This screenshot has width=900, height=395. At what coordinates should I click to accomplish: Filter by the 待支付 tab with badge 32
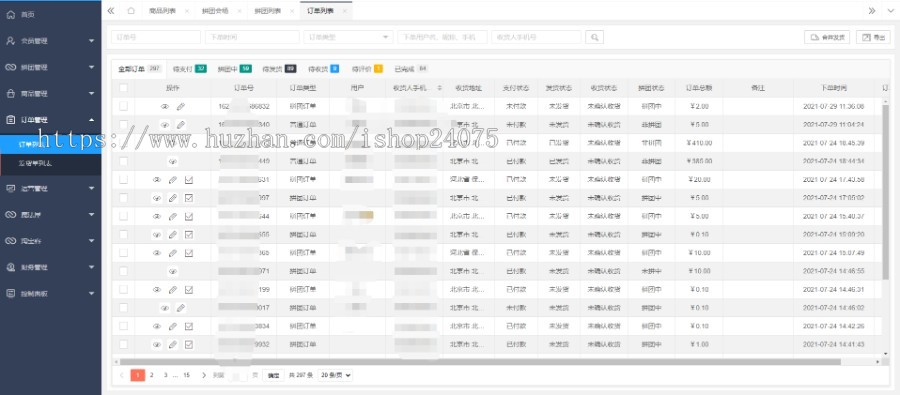click(x=189, y=69)
